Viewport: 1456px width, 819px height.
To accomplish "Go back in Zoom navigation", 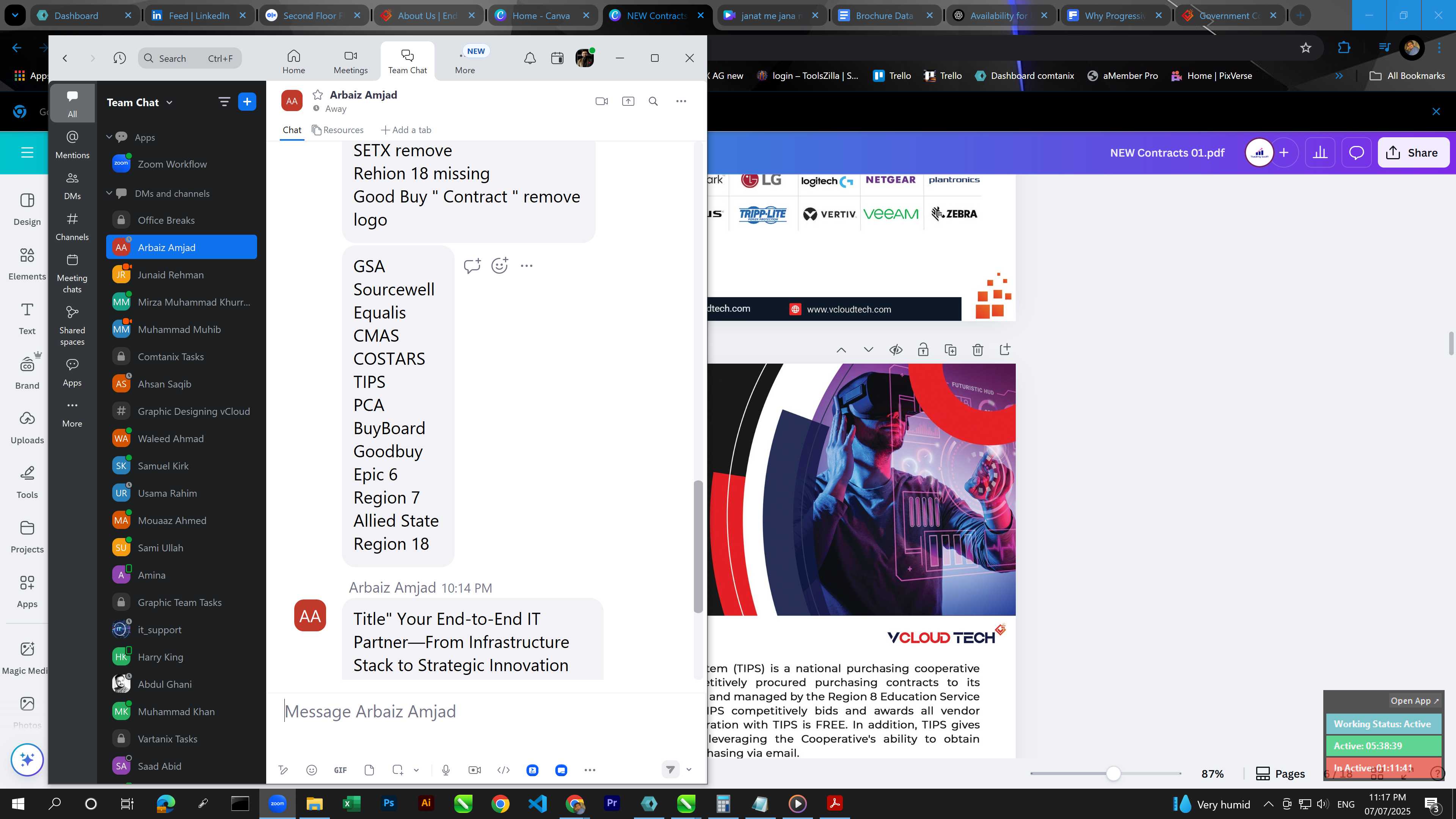I will (65, 58).
